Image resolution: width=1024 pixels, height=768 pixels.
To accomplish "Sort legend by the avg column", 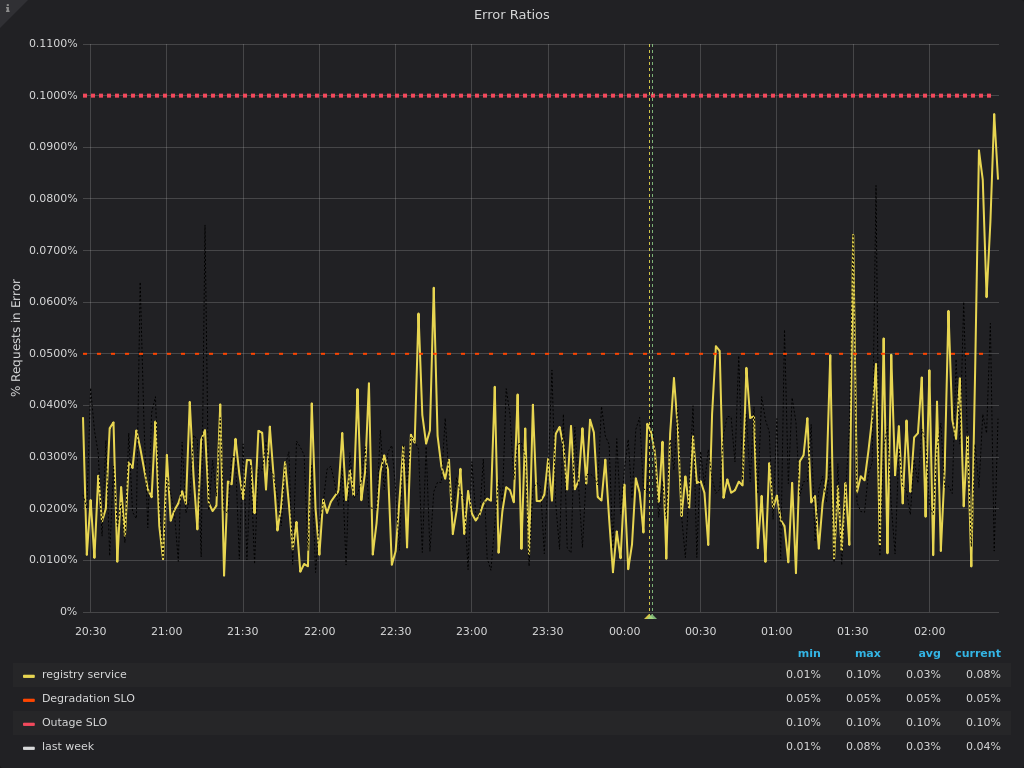I will pyautogui.click(x=929, y=654).
